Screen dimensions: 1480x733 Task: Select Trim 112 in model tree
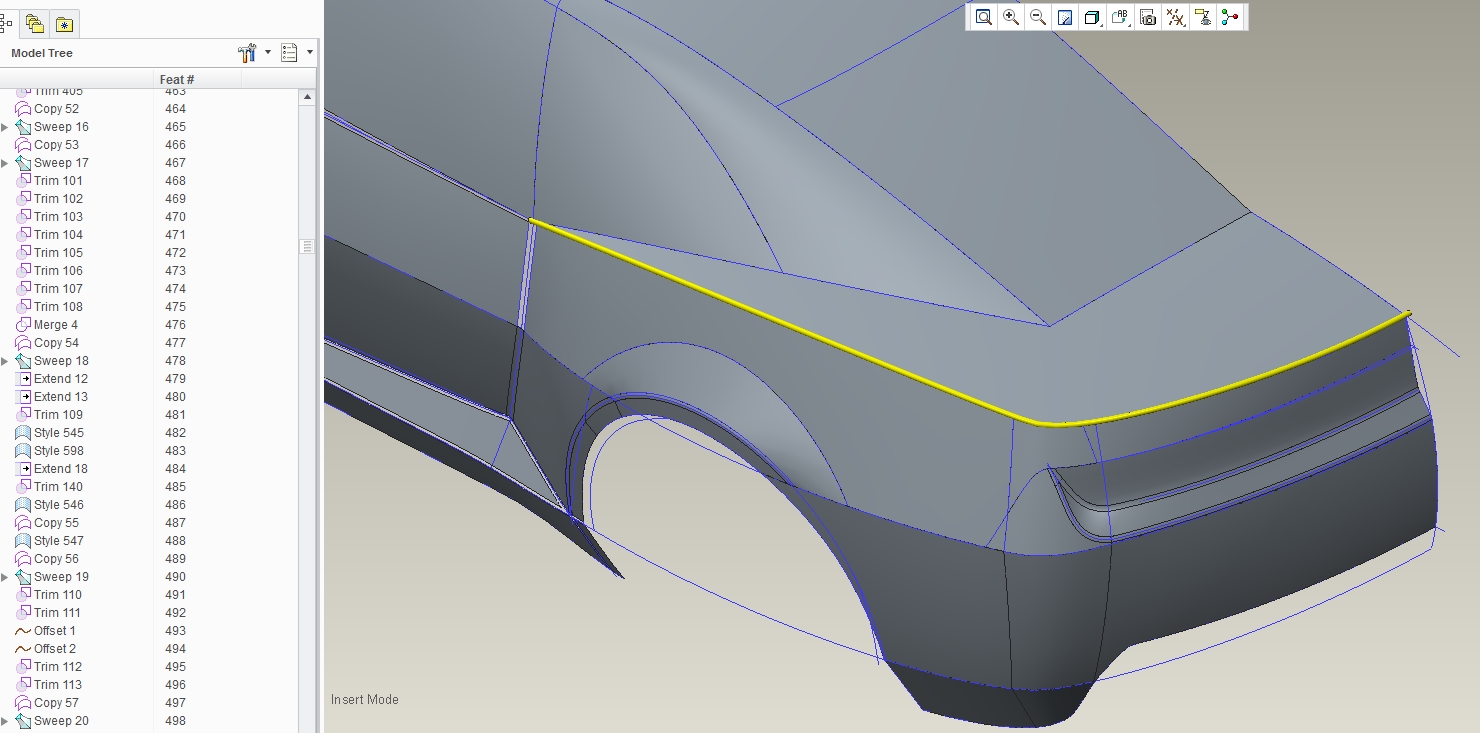(x=58, y=667)
